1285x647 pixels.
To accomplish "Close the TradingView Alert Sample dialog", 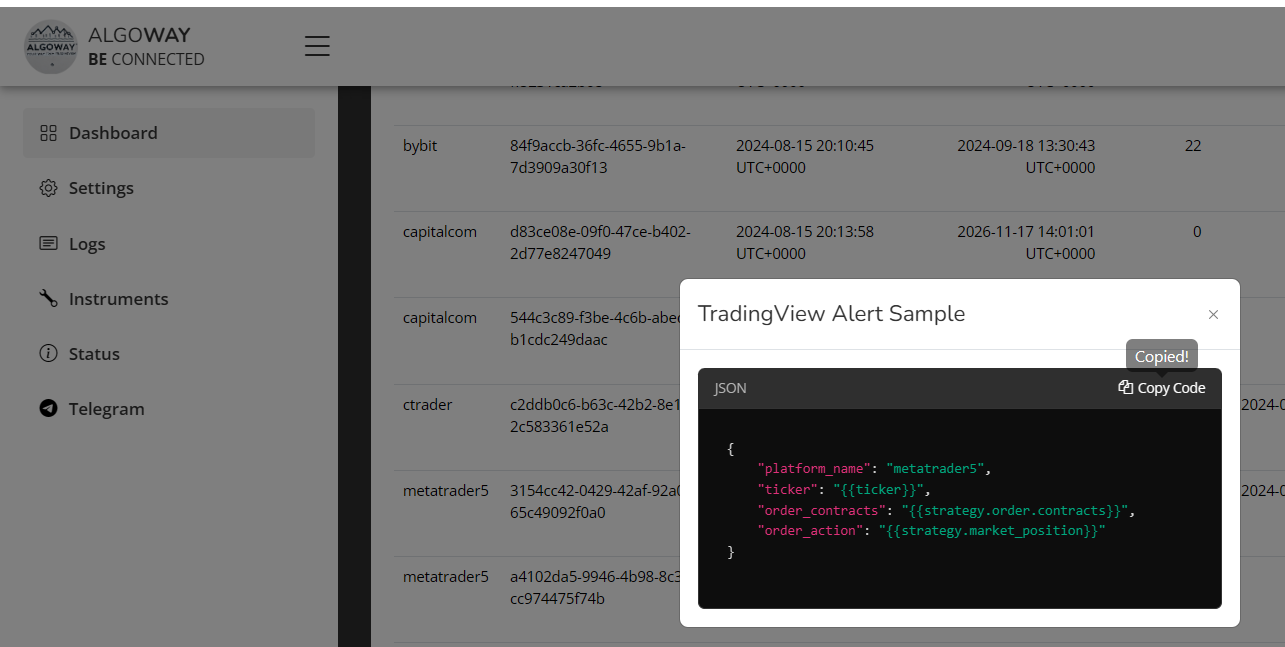I will point(1213,314).
